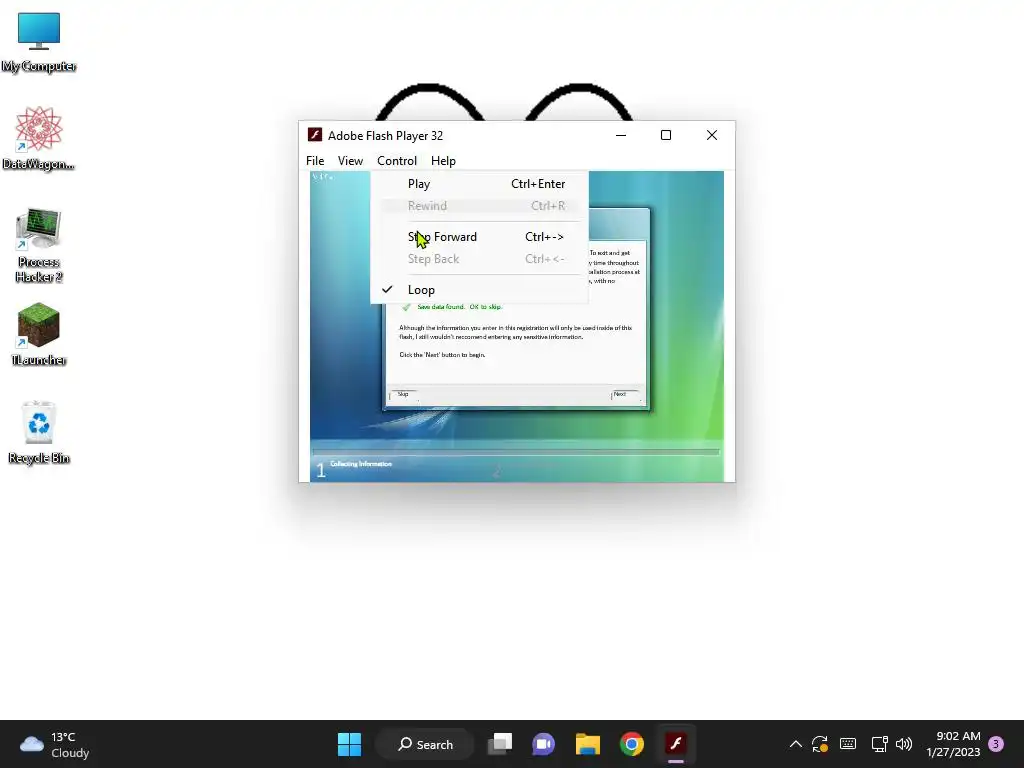Click the 'Collecting information' step label
Screen dimensions: 1024x768
pyautogui.click(x=361, y=464)
